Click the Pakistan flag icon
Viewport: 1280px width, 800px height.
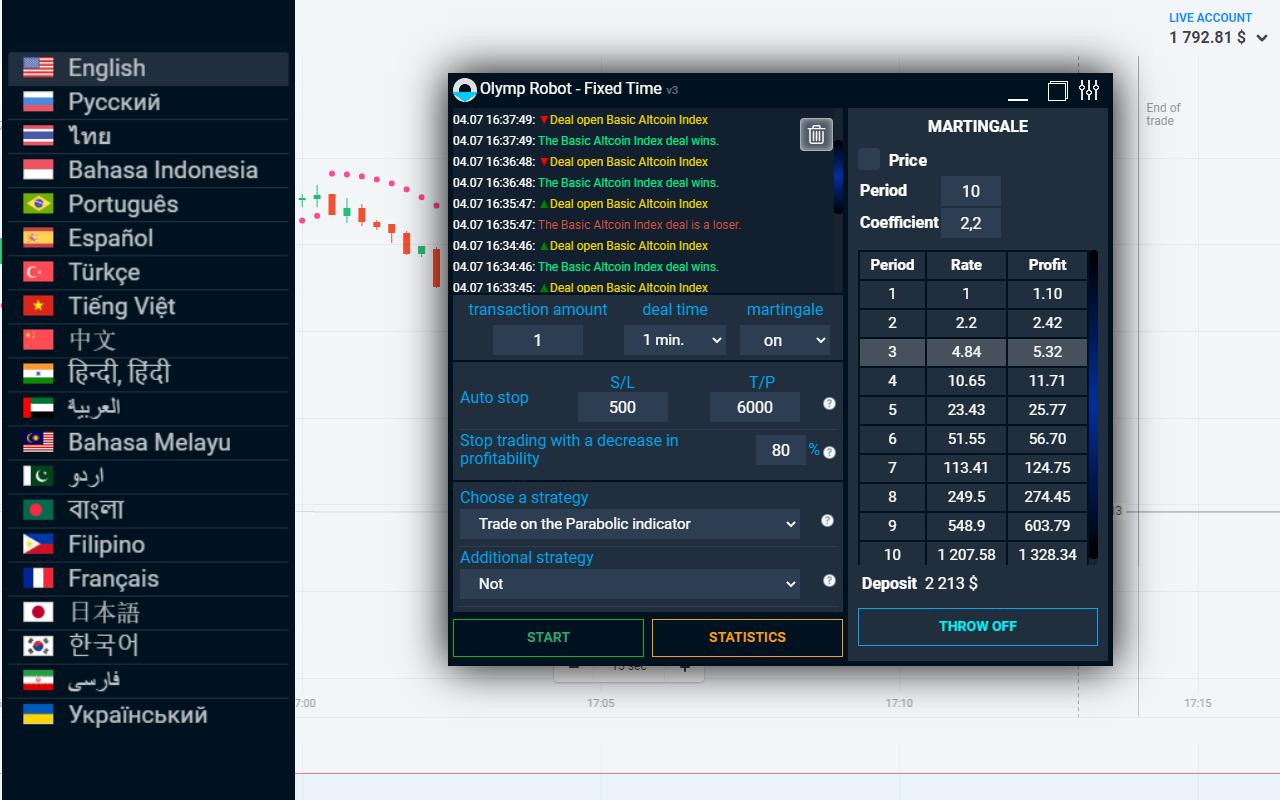(38, 476)
